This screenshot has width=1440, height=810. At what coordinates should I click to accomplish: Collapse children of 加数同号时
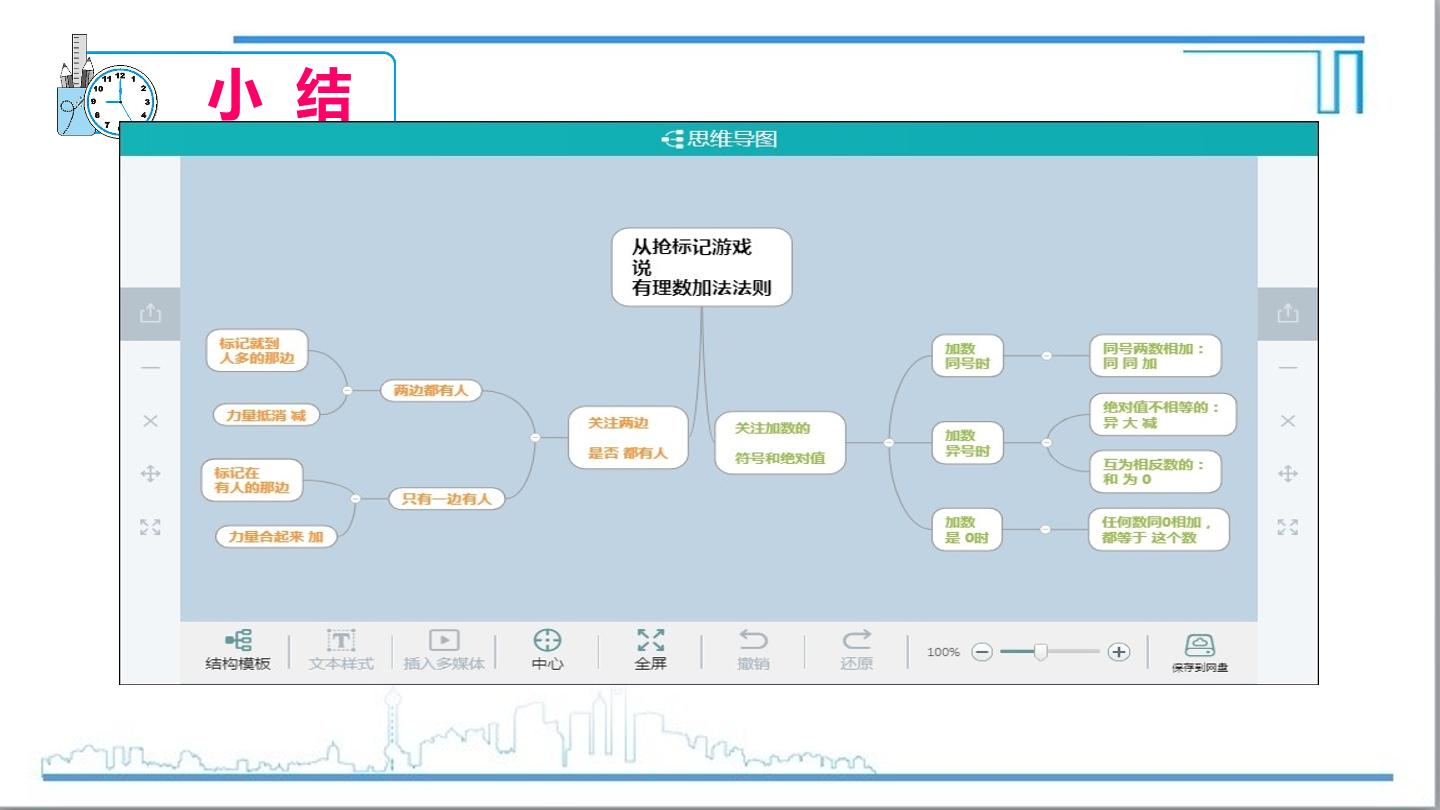(1046, 356)
